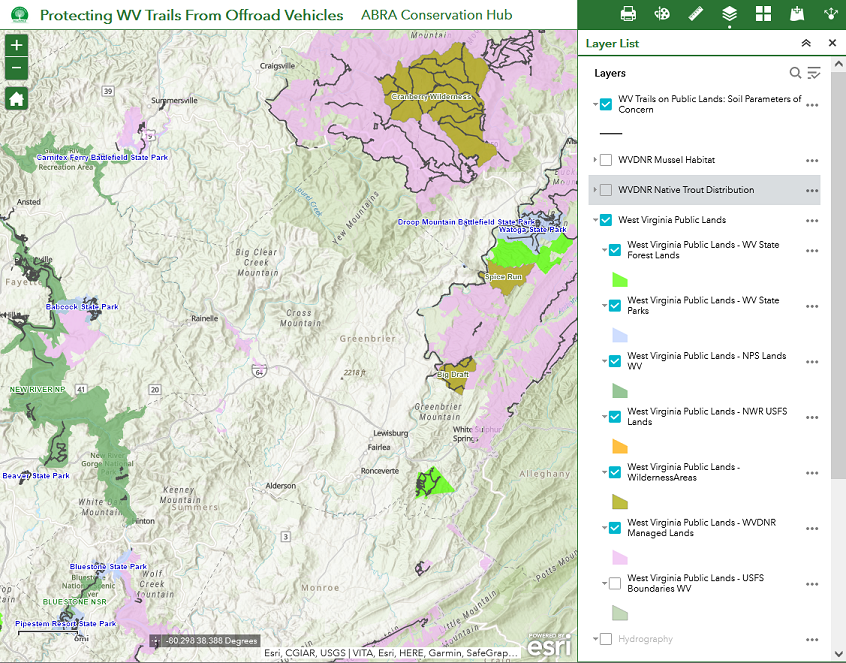The width and height of the screenshot is (846, 663).
Task: Check the WVDNR Native Trout Distribution box
Action: click(606, 190)
